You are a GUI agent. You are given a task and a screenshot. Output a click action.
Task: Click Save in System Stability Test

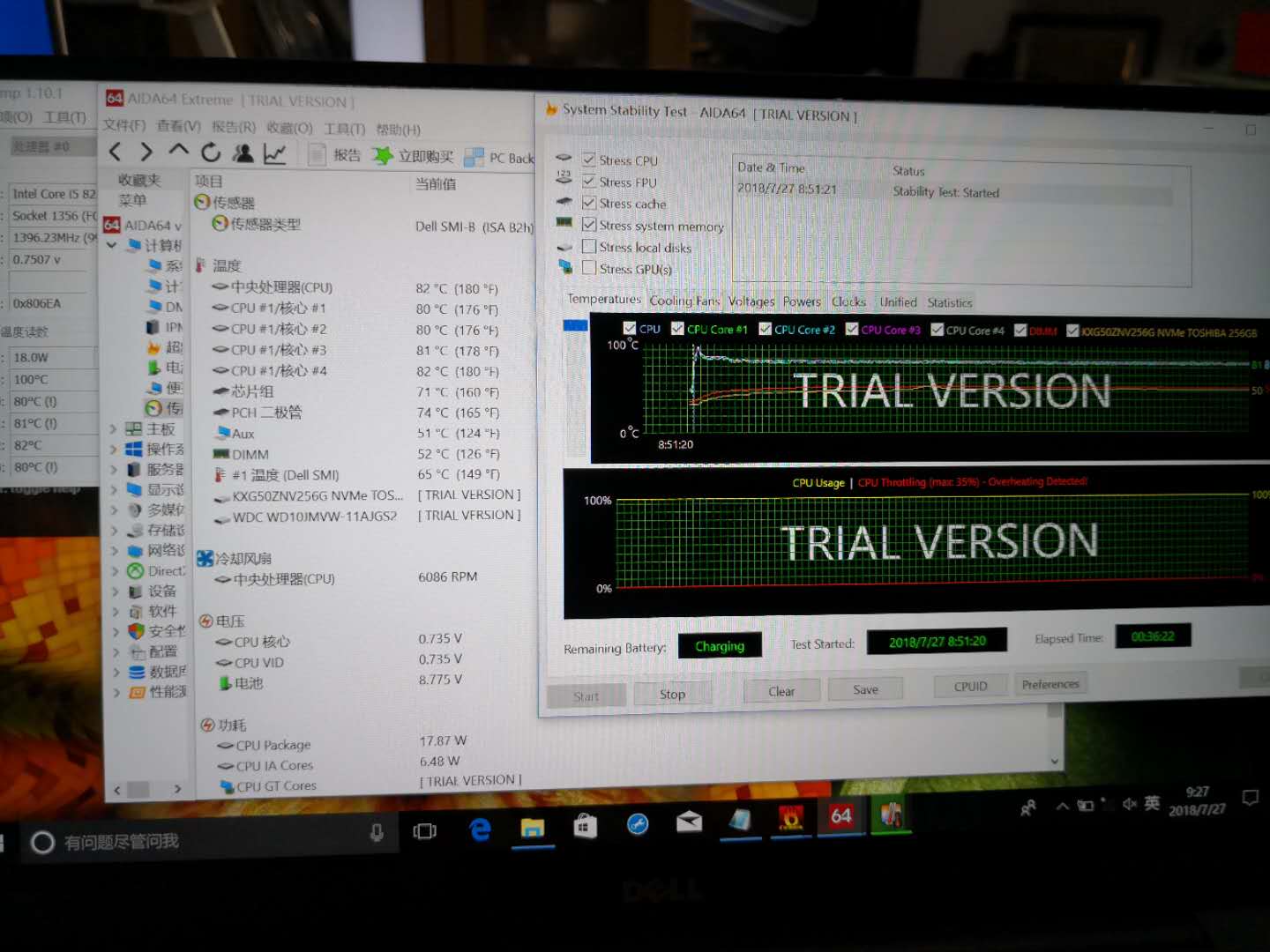(x=865, y=689)
